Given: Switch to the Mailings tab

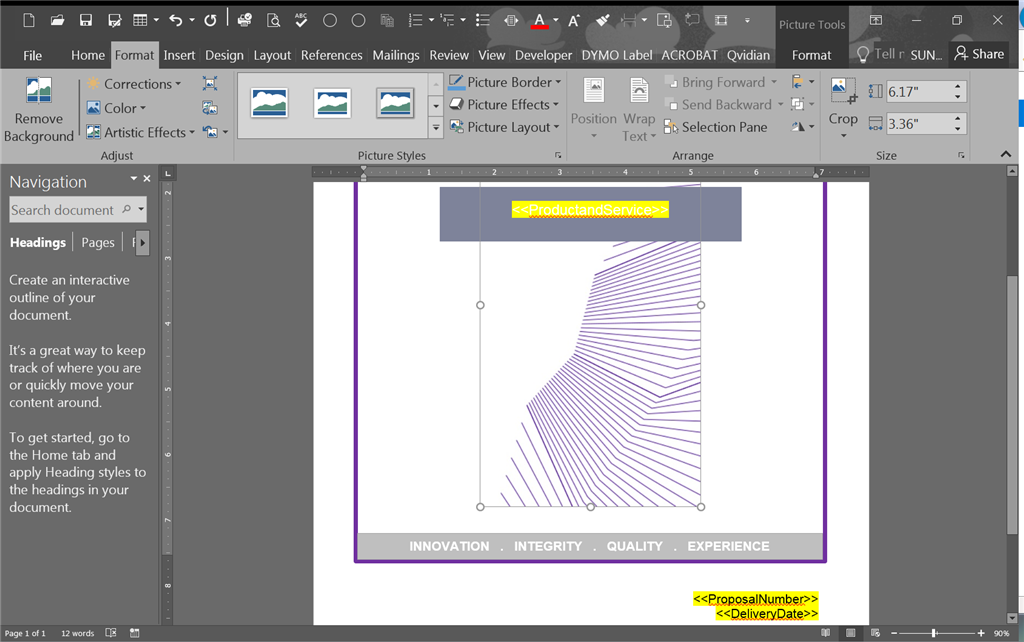Looking at the screenshot, I should (396, 56).
